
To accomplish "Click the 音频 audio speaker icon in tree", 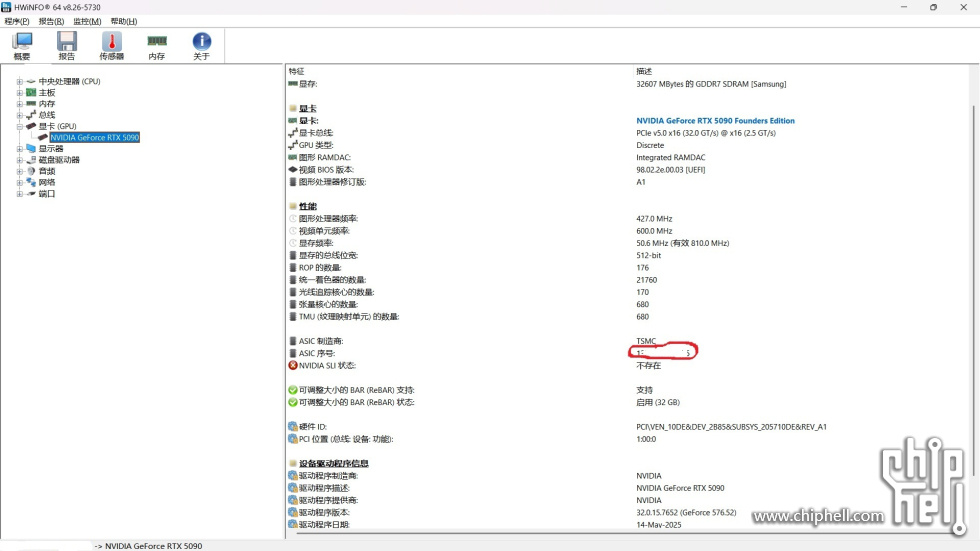I will coord(31,171).
